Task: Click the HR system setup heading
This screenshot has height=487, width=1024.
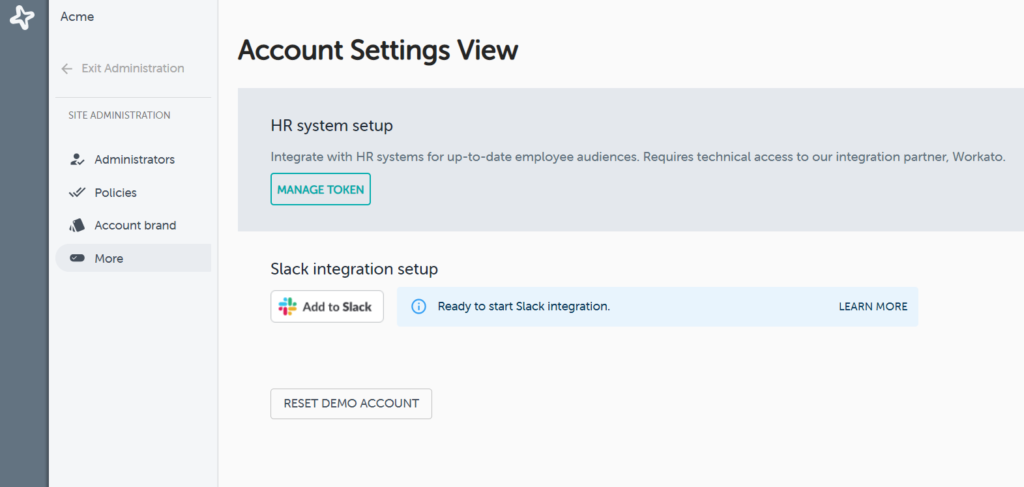Action: 332,126
